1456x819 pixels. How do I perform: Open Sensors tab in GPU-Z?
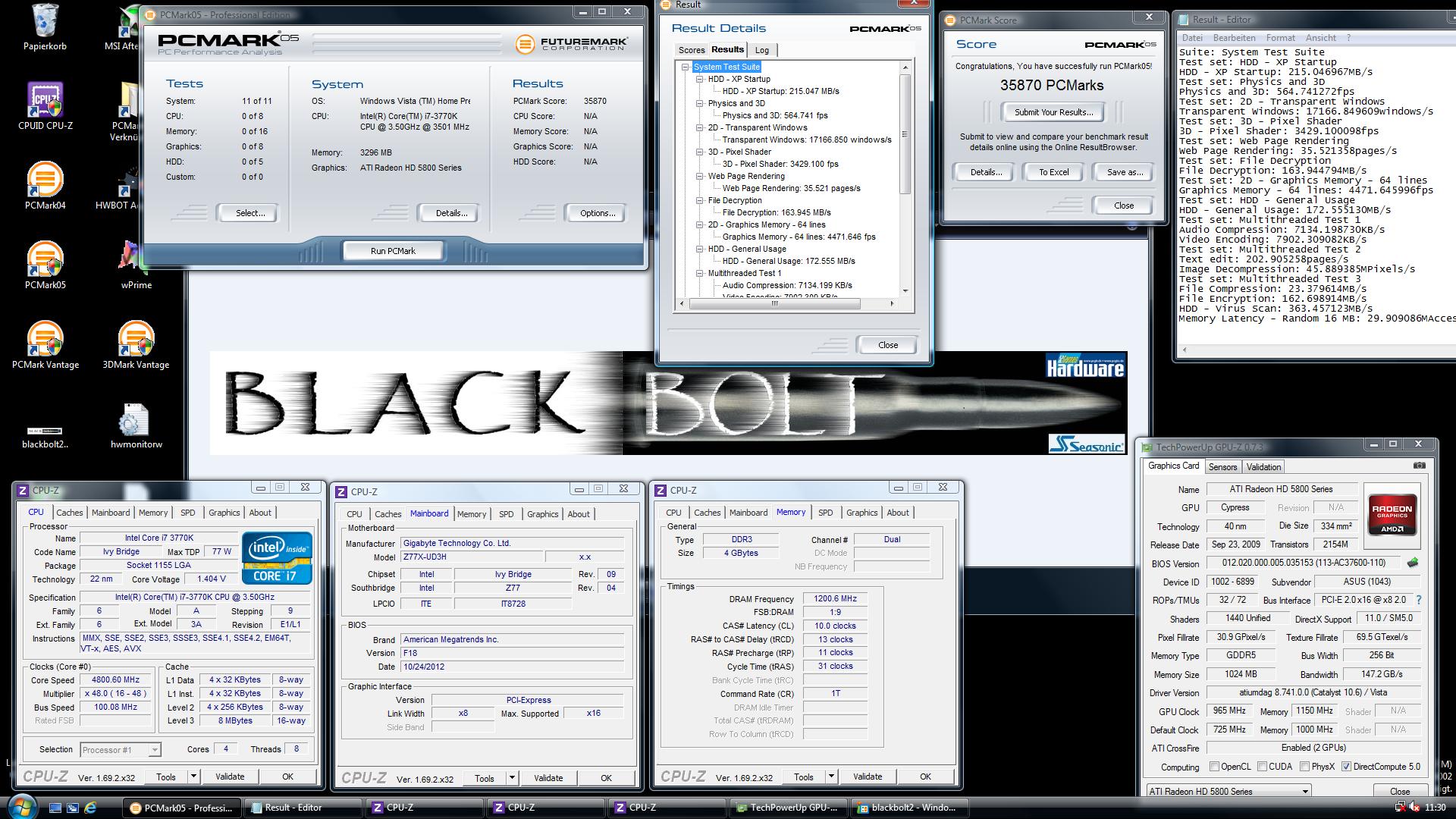pos(1222,467)
